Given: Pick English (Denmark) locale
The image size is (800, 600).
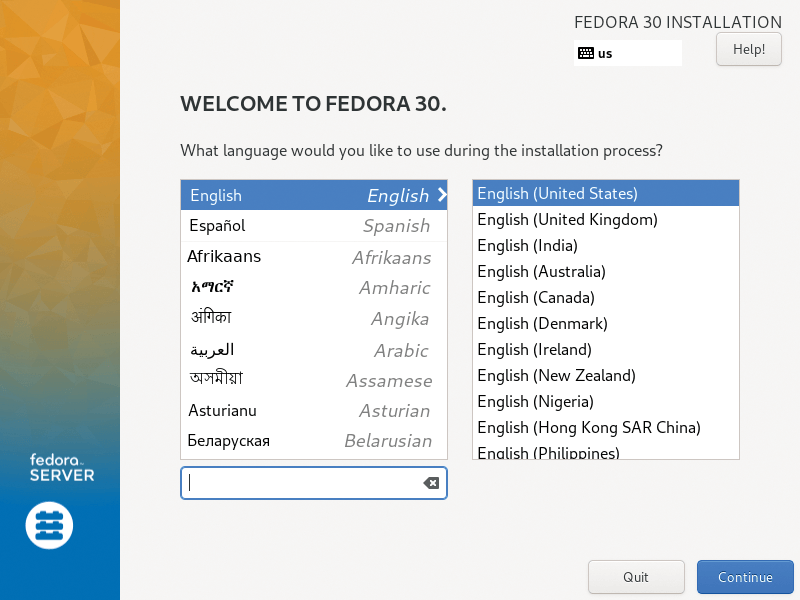Looking at the screenshot, I should (x=606, y=323).
